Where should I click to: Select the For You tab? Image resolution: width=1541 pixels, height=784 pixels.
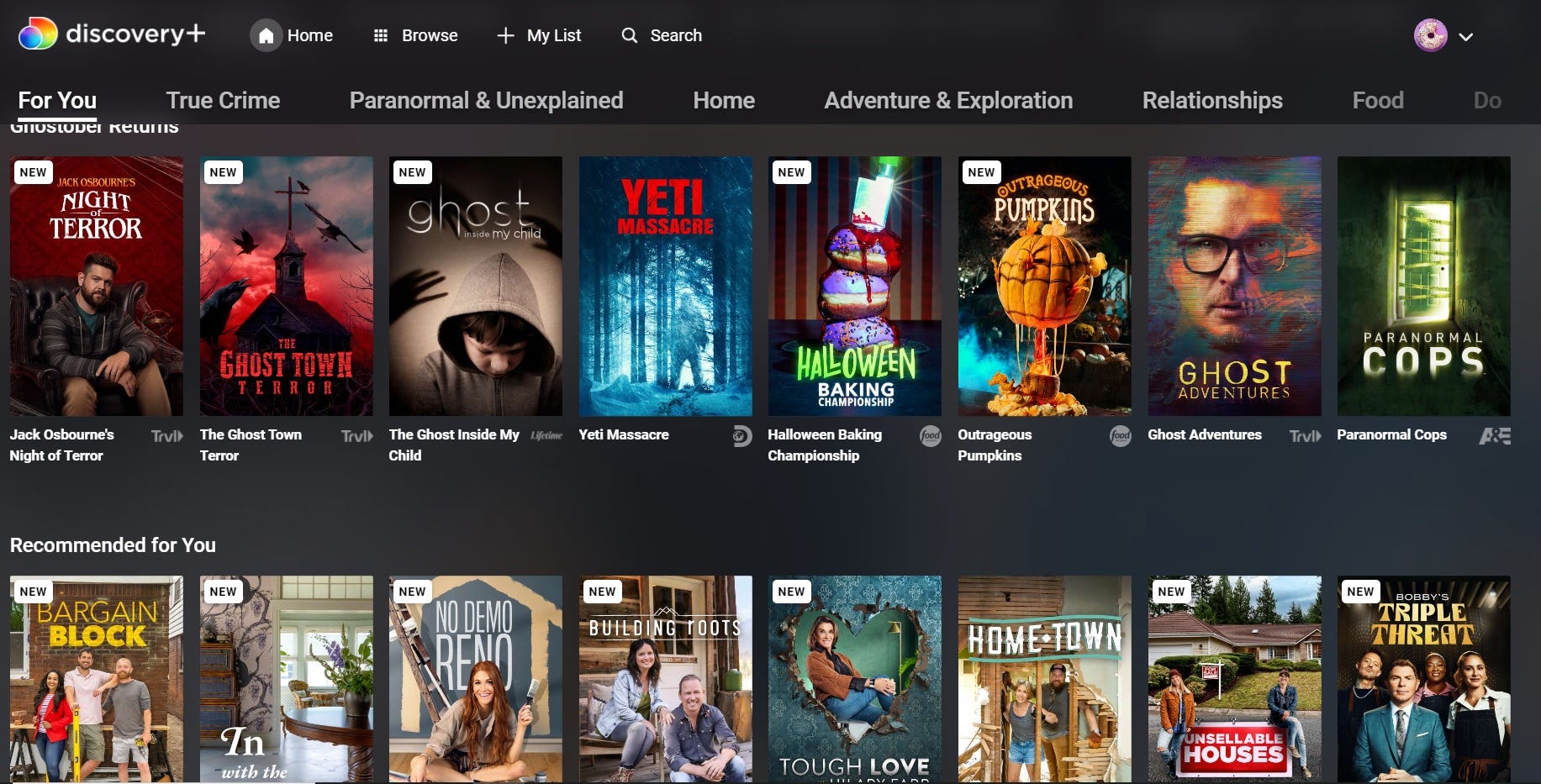(x=57, y=101)
